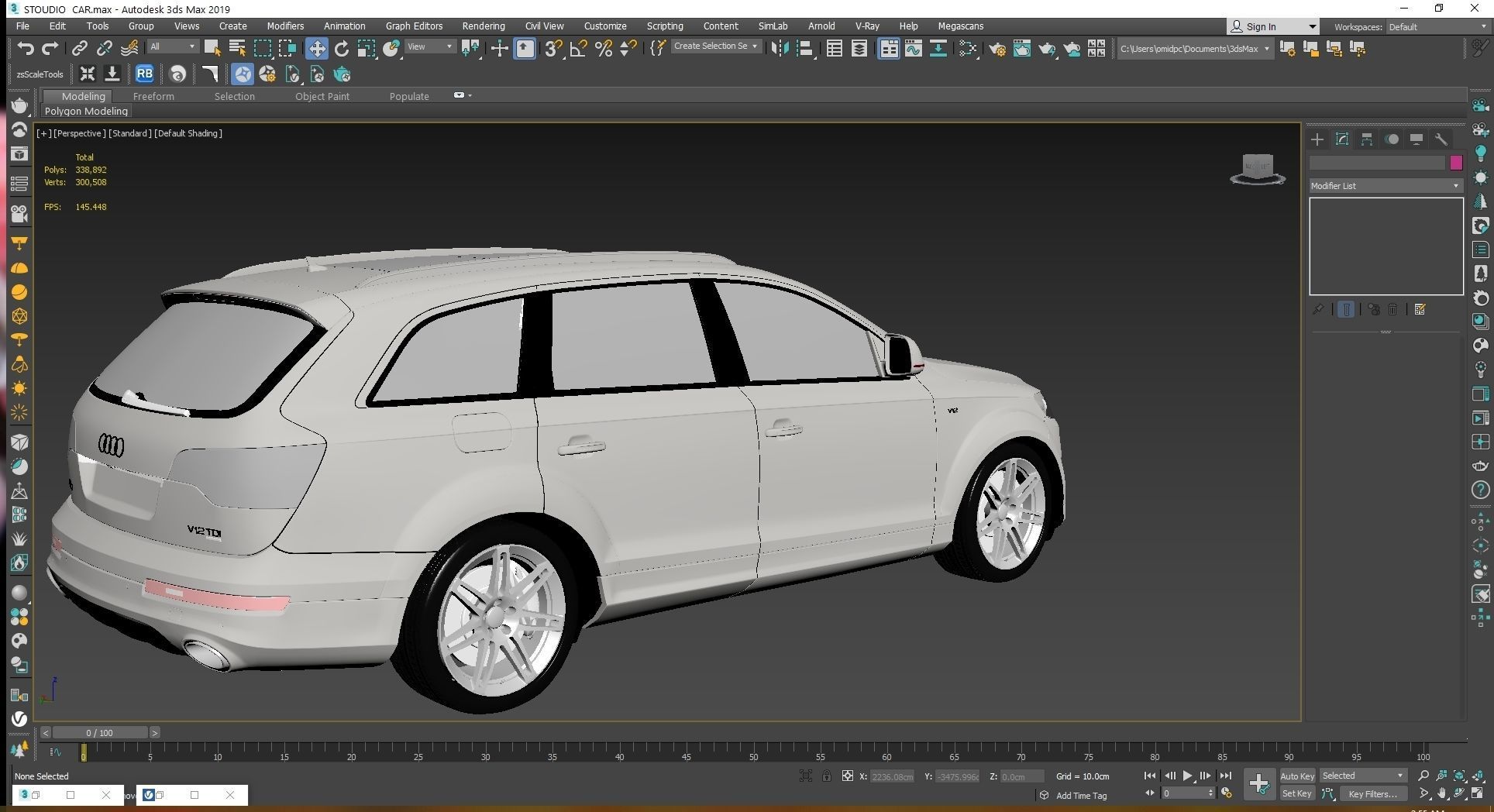Open the Layer Explorer icon

click(x=859, y=49)
